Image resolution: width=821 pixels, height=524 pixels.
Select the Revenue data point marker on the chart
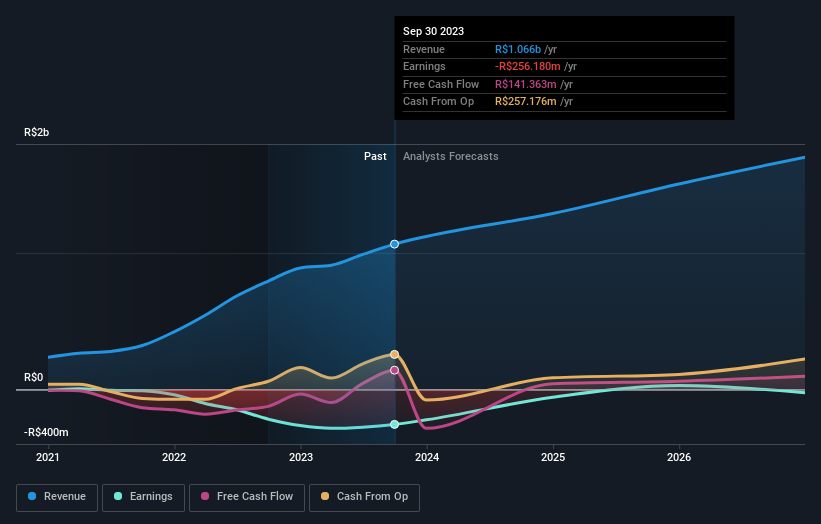click(x=395, y=244)
